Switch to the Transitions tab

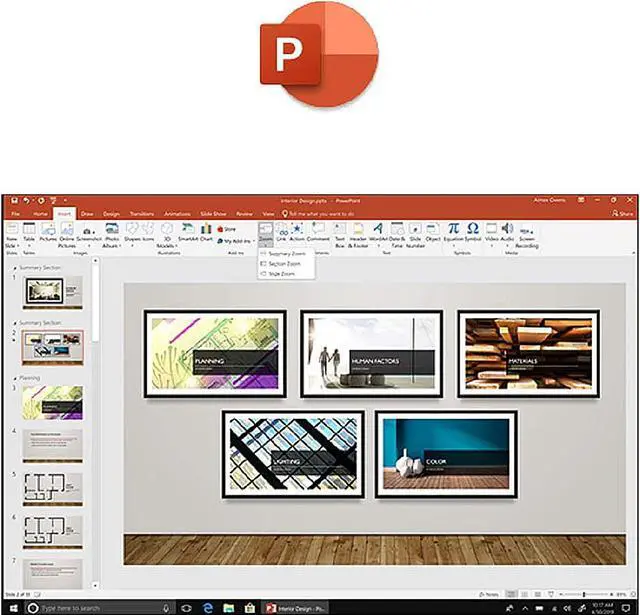tap(142, 214)
